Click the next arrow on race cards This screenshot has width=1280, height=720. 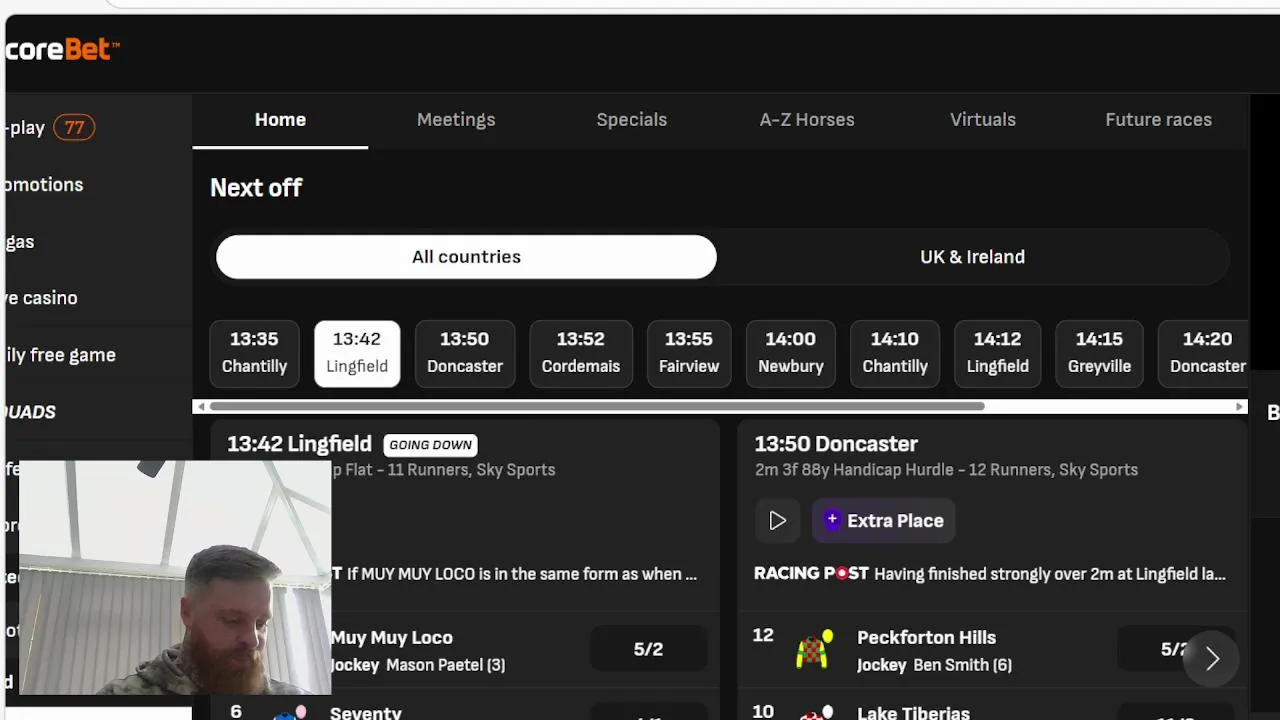point(1212,659)
